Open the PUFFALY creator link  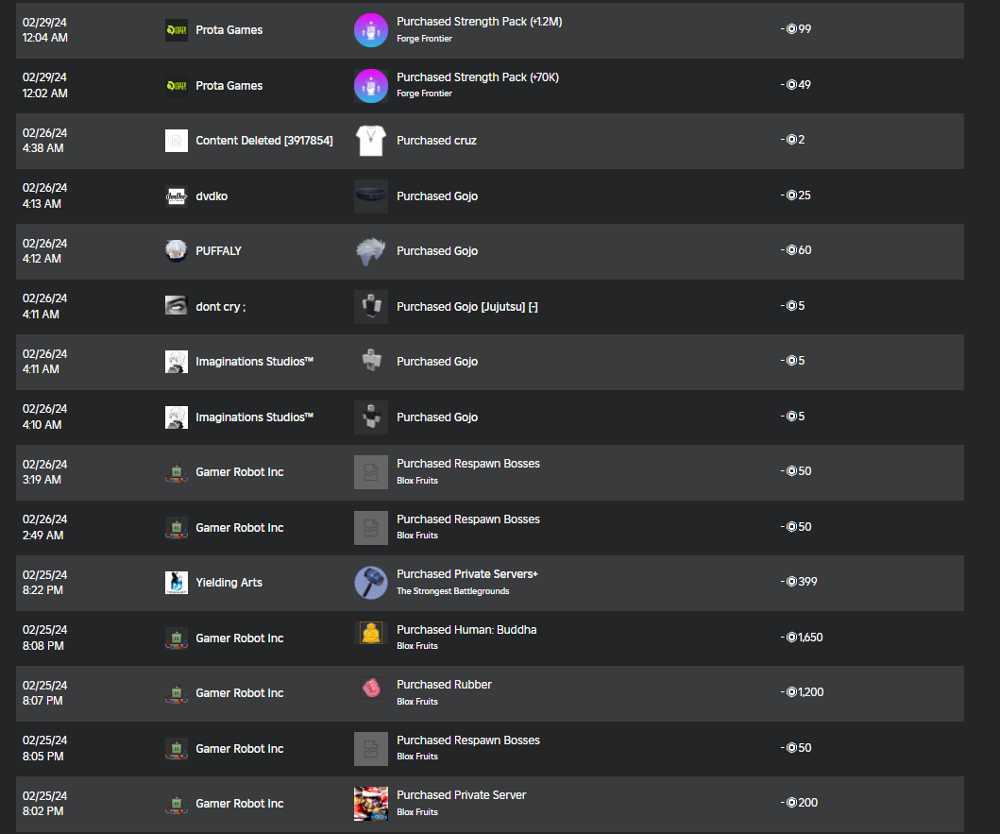click(218, 251)
